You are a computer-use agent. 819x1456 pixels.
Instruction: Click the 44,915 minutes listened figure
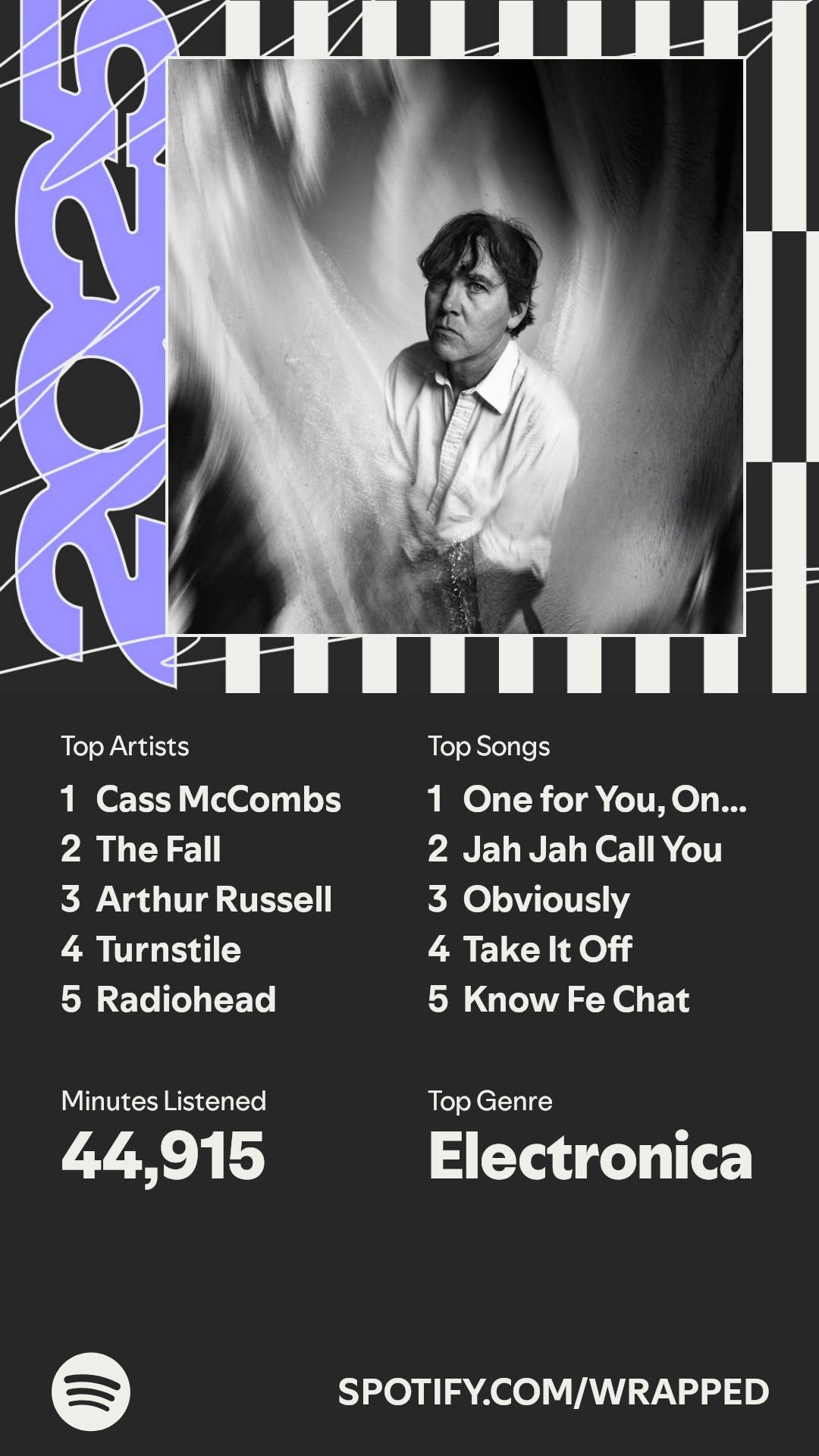click(163, 1156)
